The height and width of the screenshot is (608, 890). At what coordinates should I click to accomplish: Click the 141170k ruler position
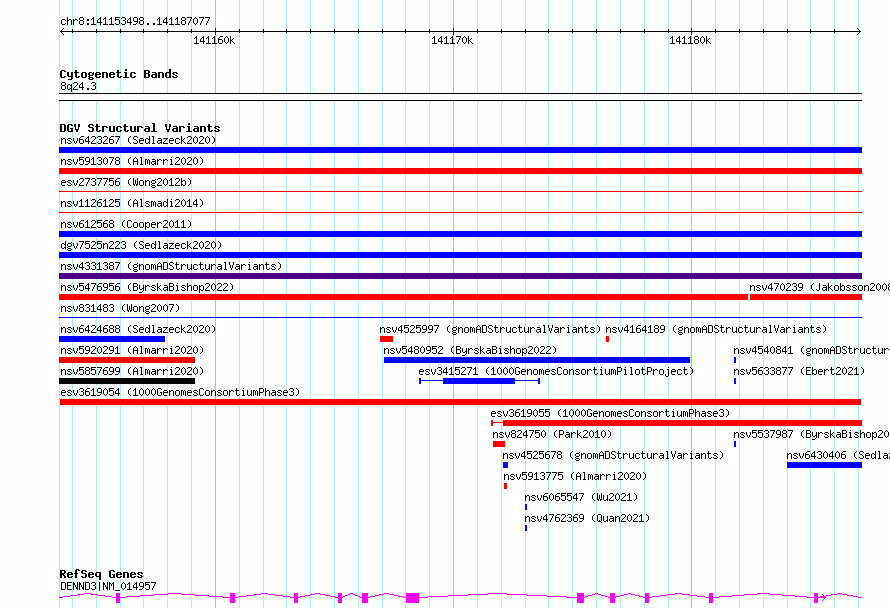click(x=452, y=40)
